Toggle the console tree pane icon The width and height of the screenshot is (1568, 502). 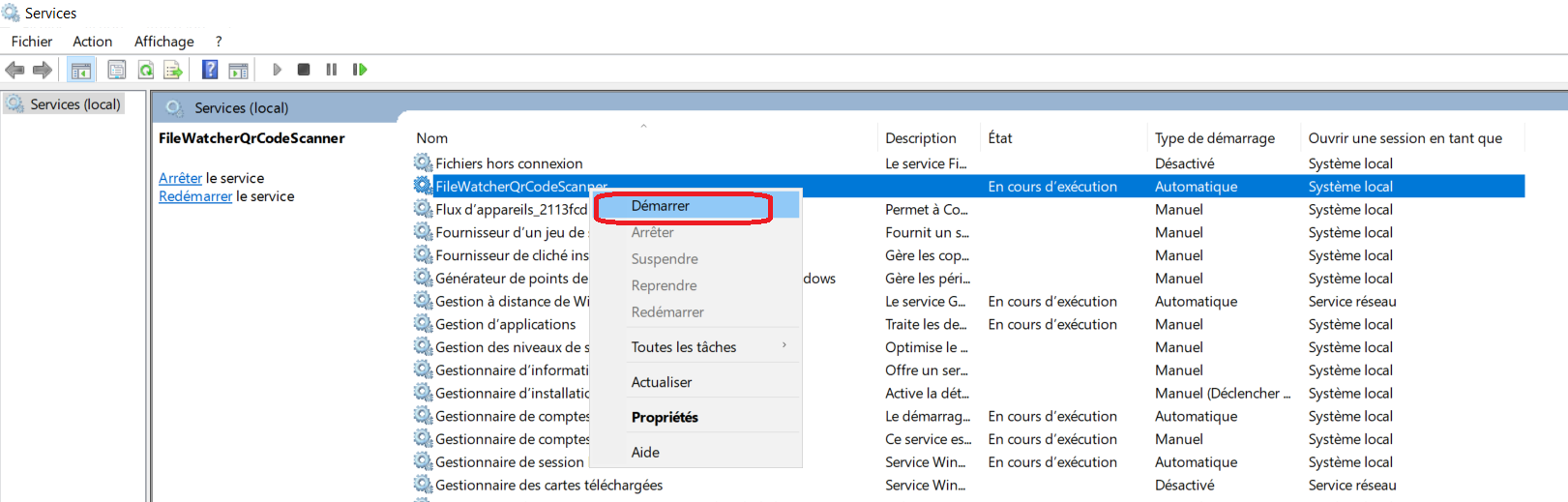[81, 70]
